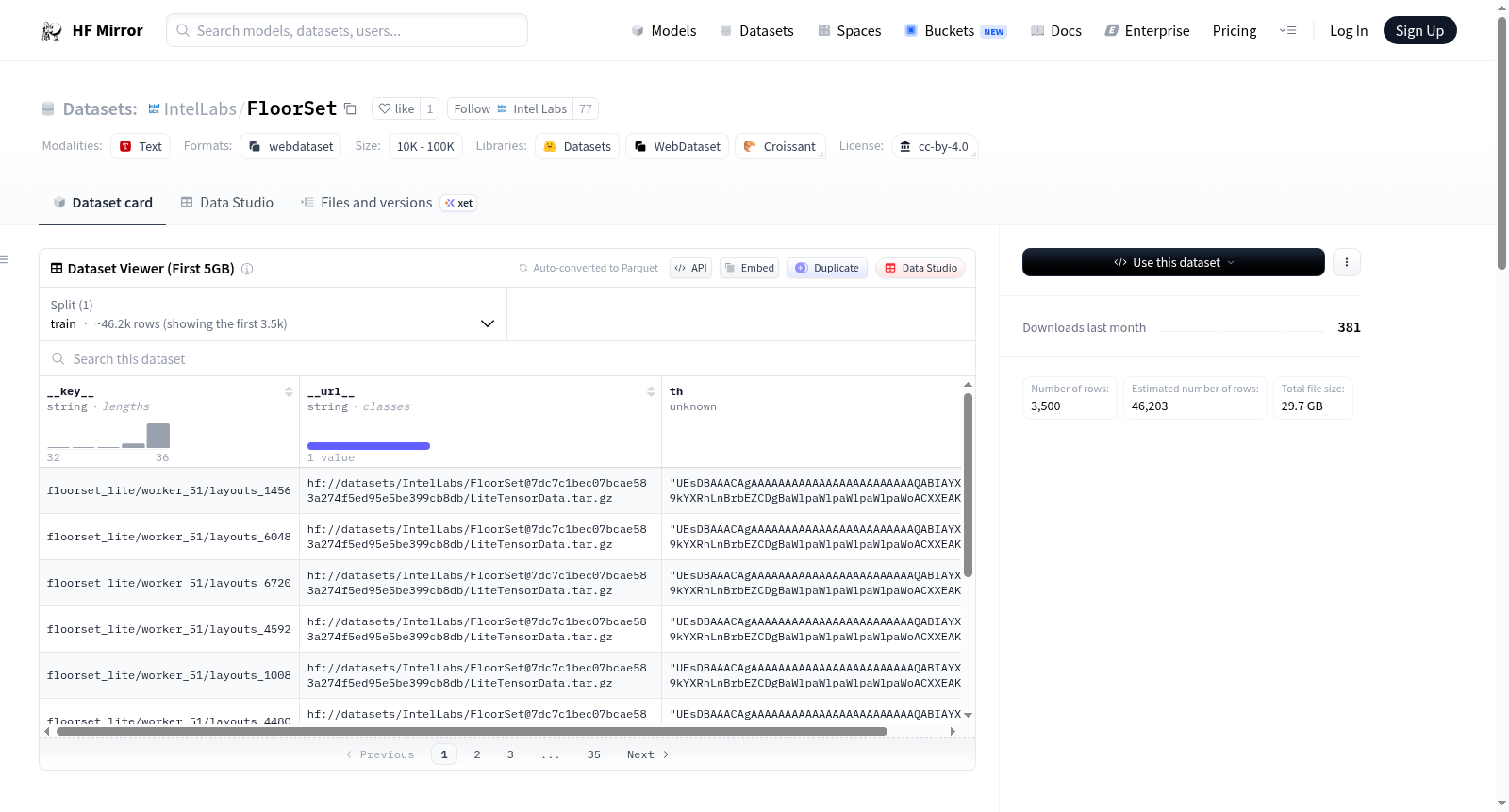
Task: Open the more navigation menu icon
Action: [1287, 31]
